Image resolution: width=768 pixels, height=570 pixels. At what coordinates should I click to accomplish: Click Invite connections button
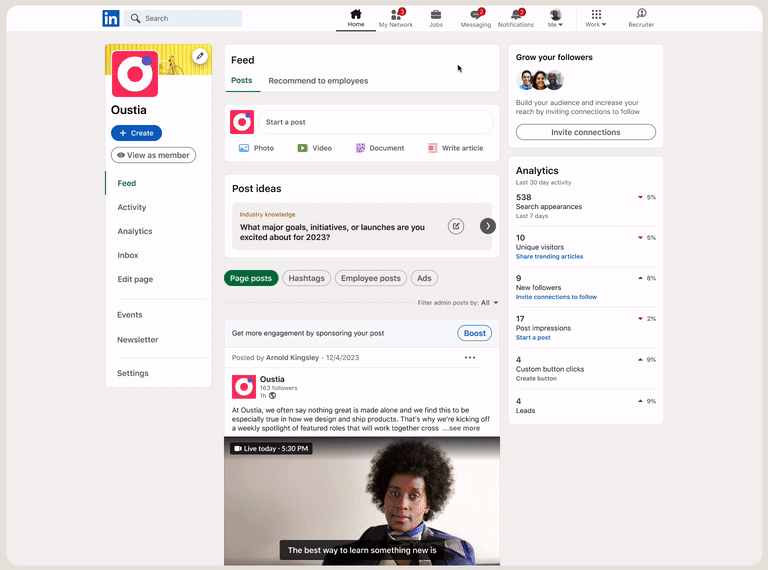tap(586, 132)
